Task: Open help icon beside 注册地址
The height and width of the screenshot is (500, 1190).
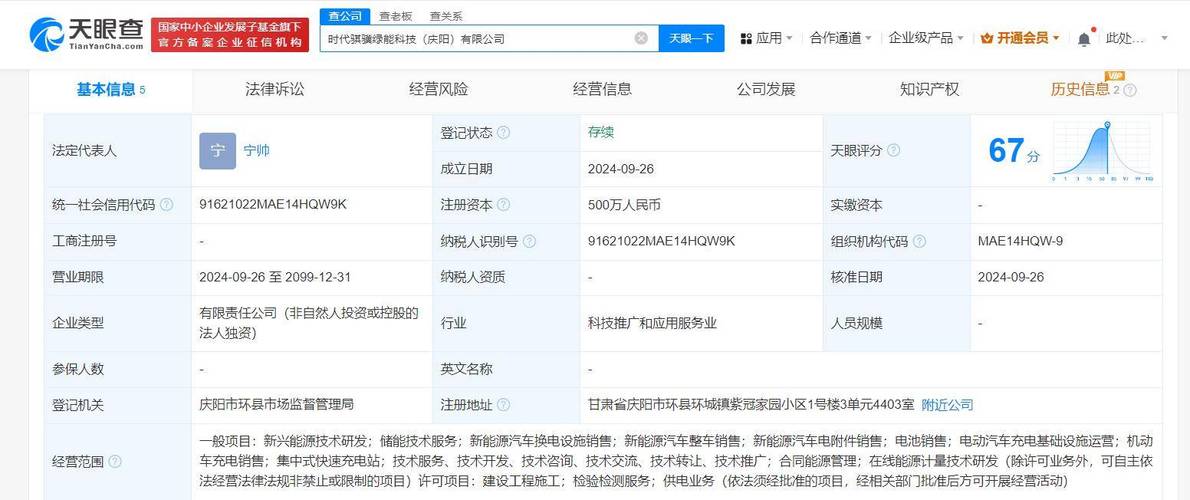Action: [502, 405]
